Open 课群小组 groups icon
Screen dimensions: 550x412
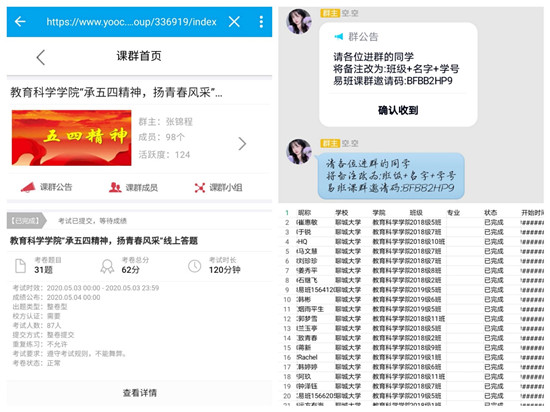click(200, 188)
